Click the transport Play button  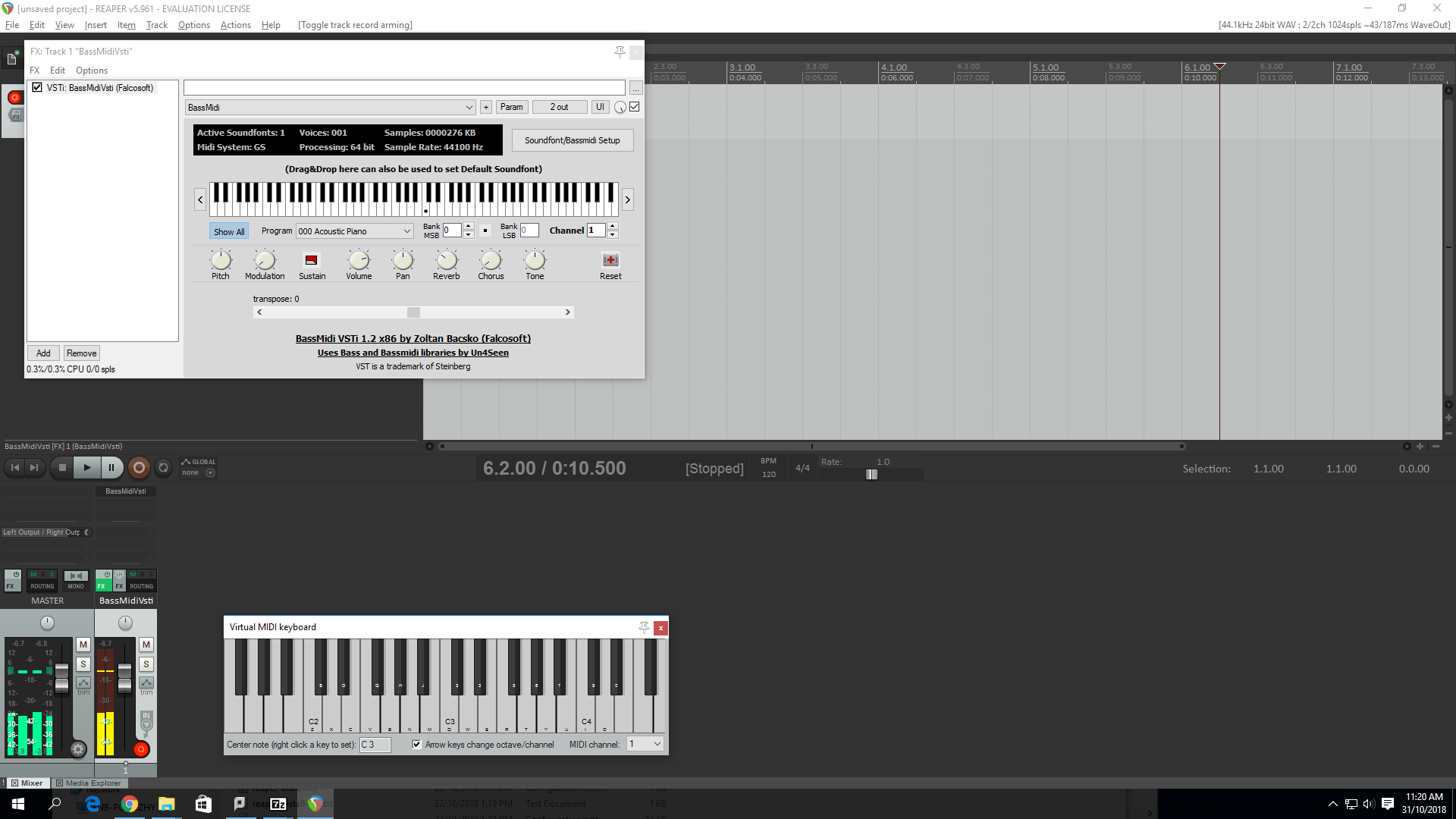point(87,468)
